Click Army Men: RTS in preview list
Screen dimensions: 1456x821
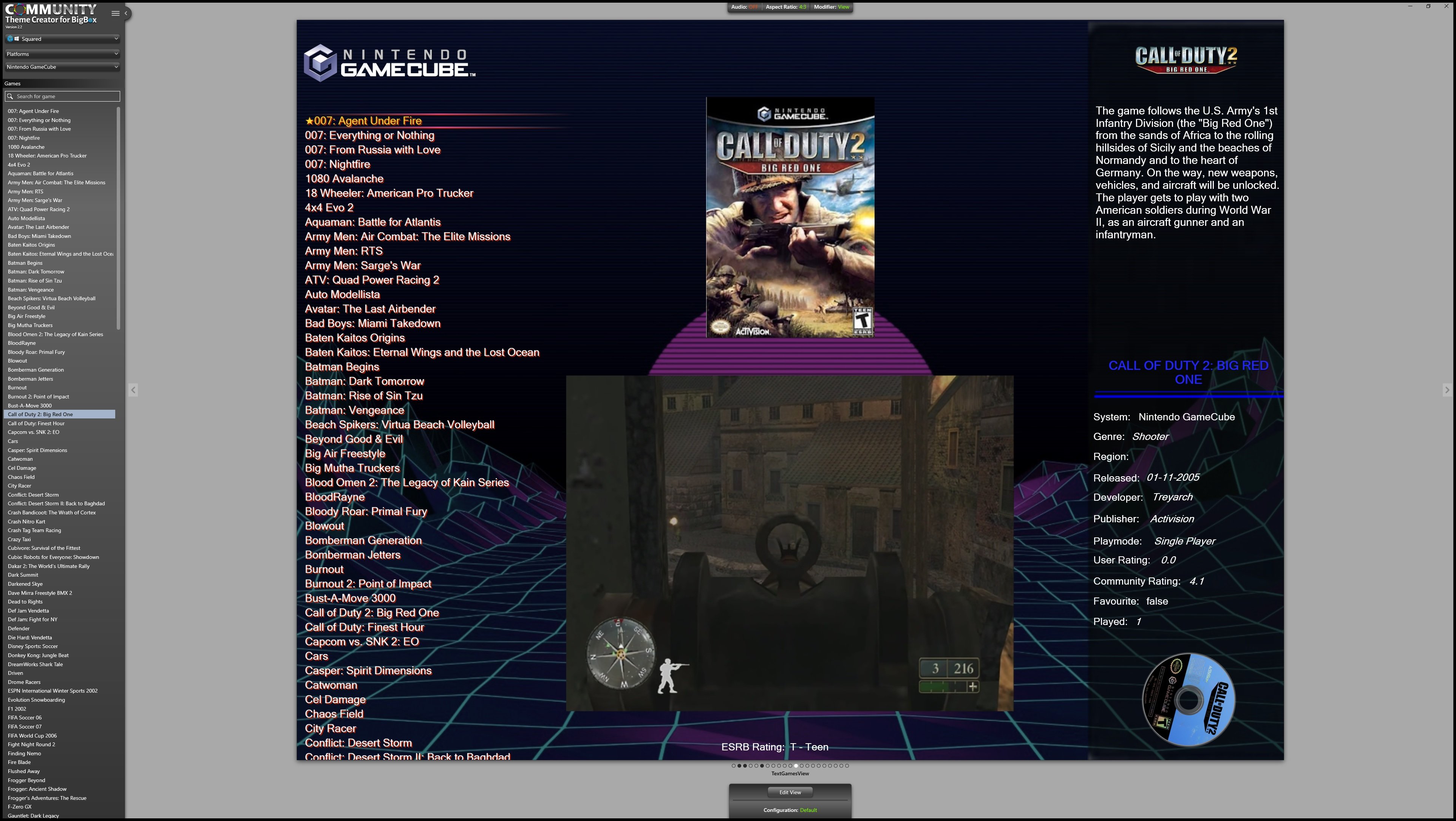[344, 252]
